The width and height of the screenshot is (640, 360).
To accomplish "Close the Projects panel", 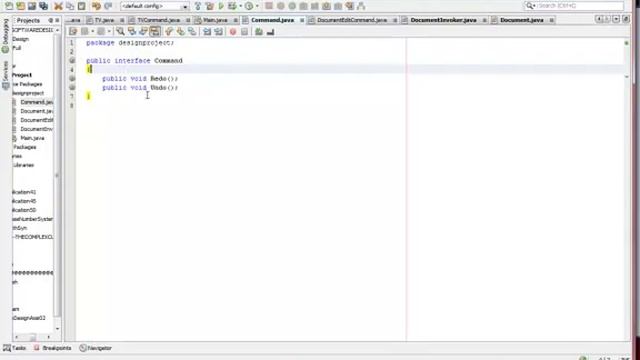I will tap(57, 20).
